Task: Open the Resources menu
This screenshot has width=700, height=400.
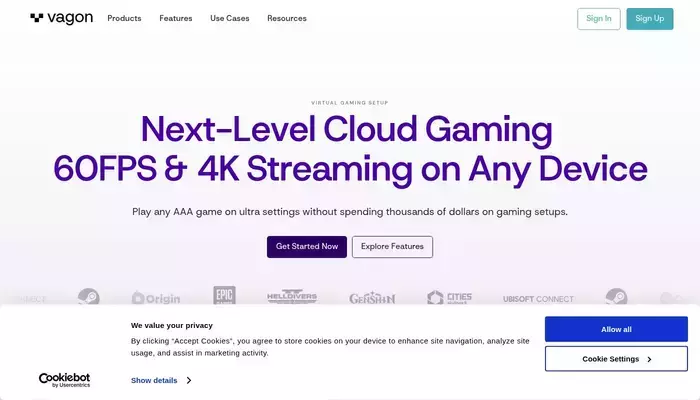Action: (x=287, y=18)
